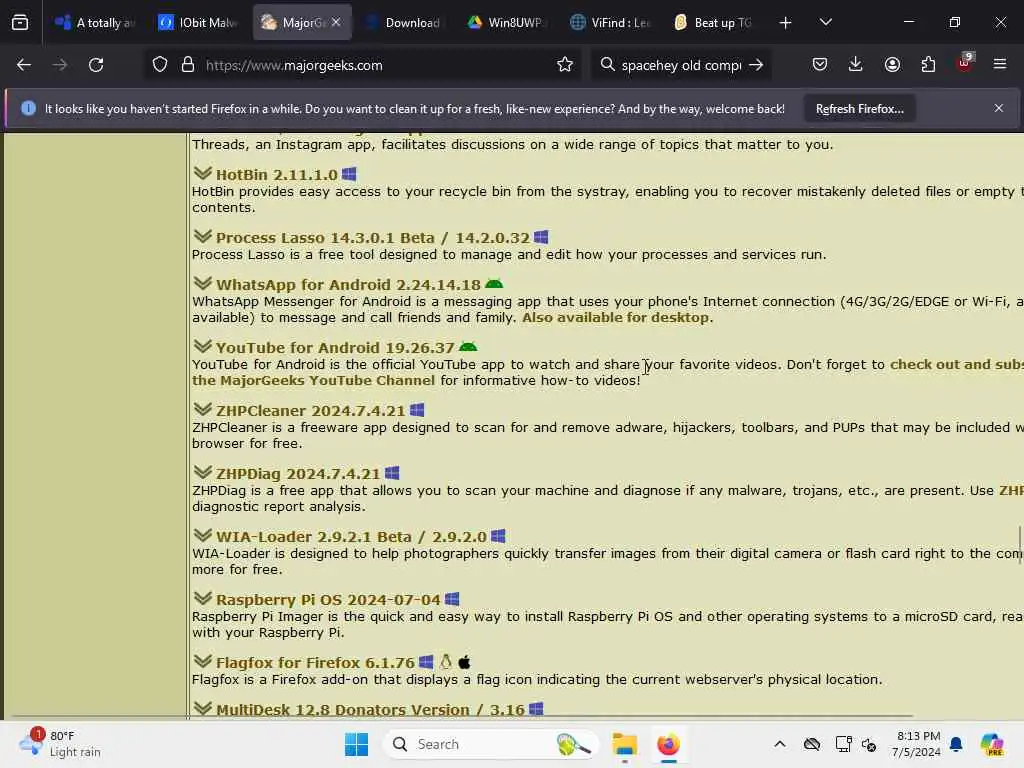
Task: Open MajorGeeks YouTube Channel link
Action: pyautogui.click(x=313, y=380)
